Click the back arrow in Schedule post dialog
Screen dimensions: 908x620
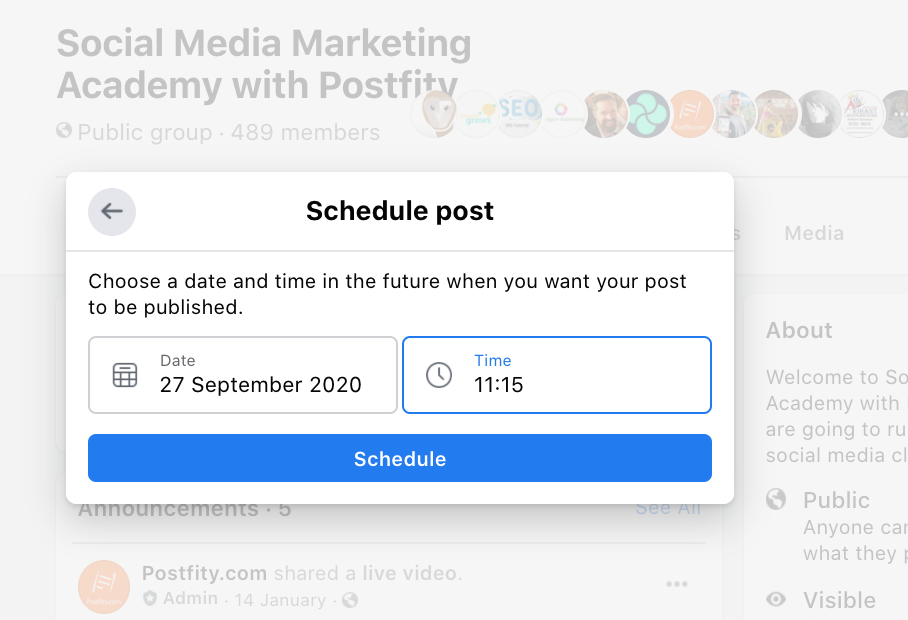pos(111,212)
